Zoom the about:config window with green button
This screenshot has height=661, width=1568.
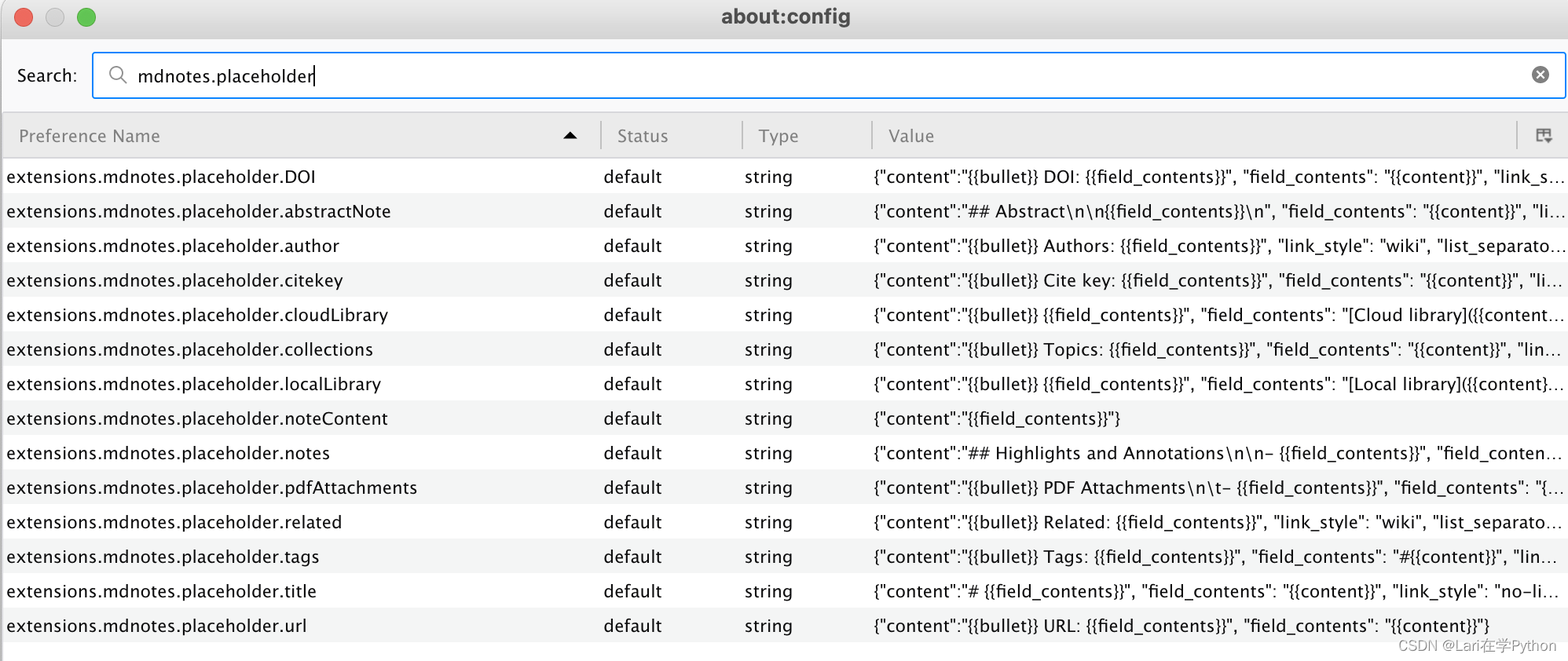tap(86, 17)
